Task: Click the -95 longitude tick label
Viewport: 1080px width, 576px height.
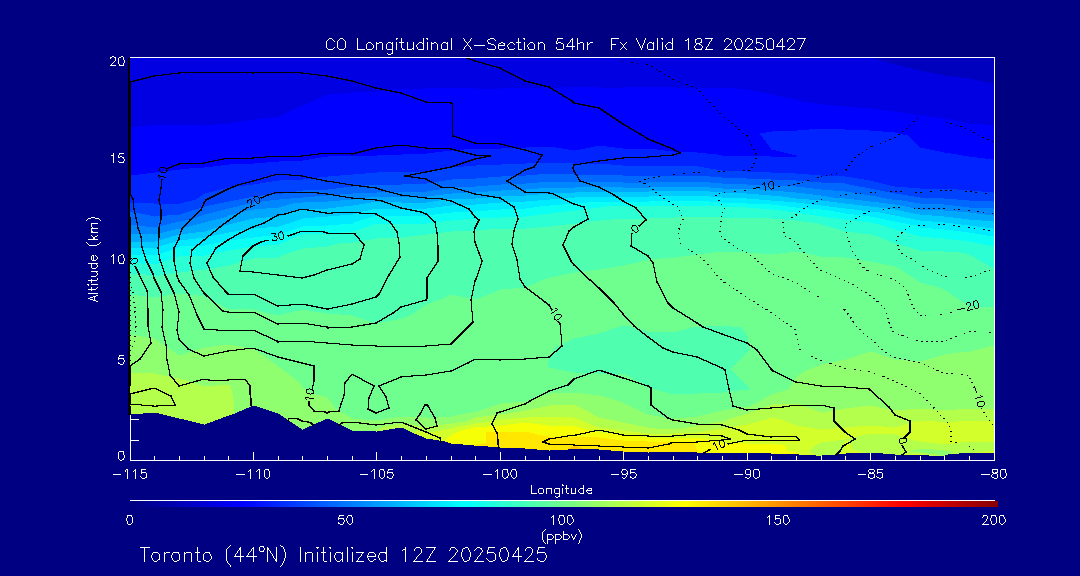Action: click(623, 474)
